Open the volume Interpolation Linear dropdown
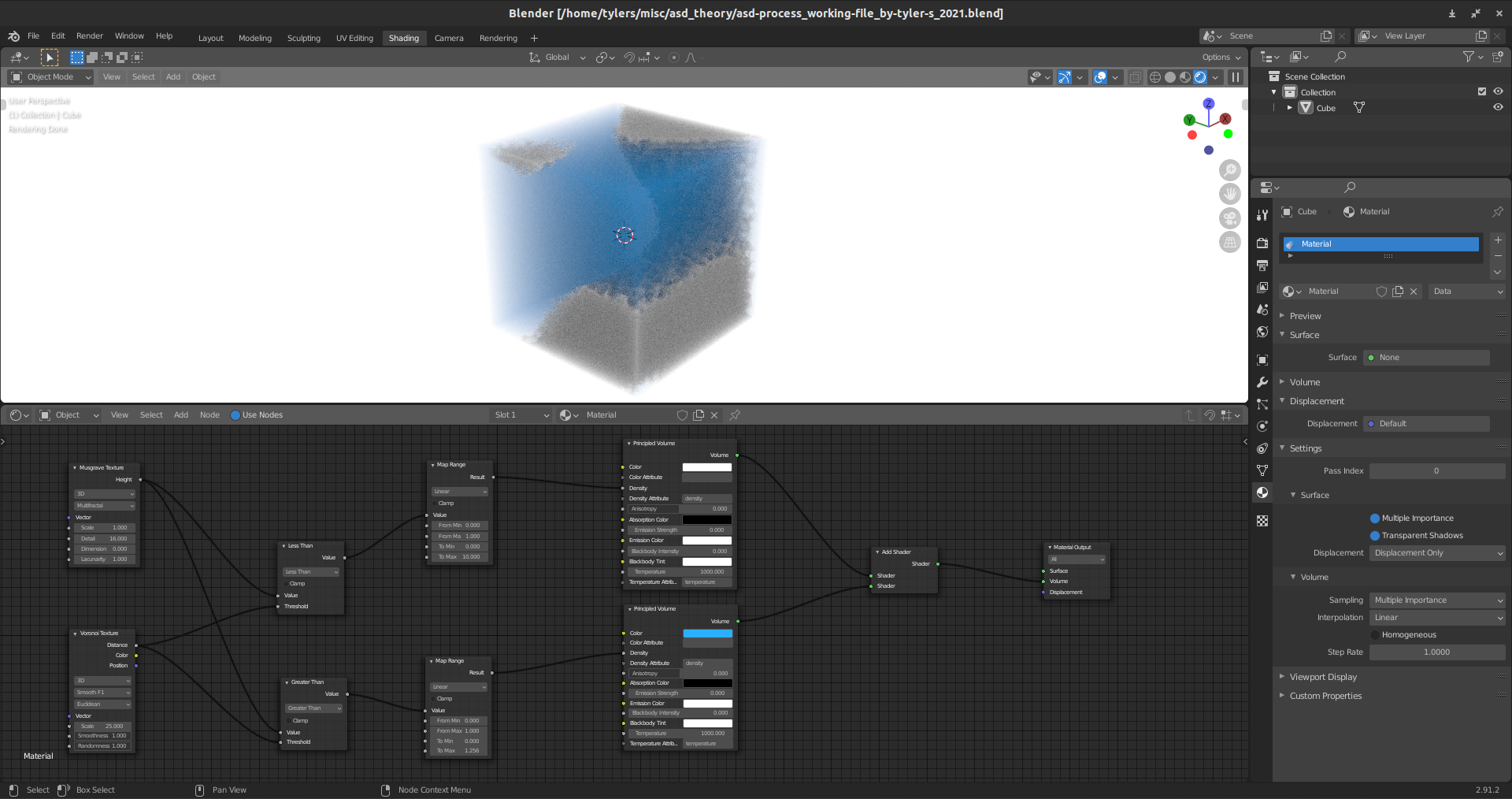1512x799 pixels. coord(1437,618)
